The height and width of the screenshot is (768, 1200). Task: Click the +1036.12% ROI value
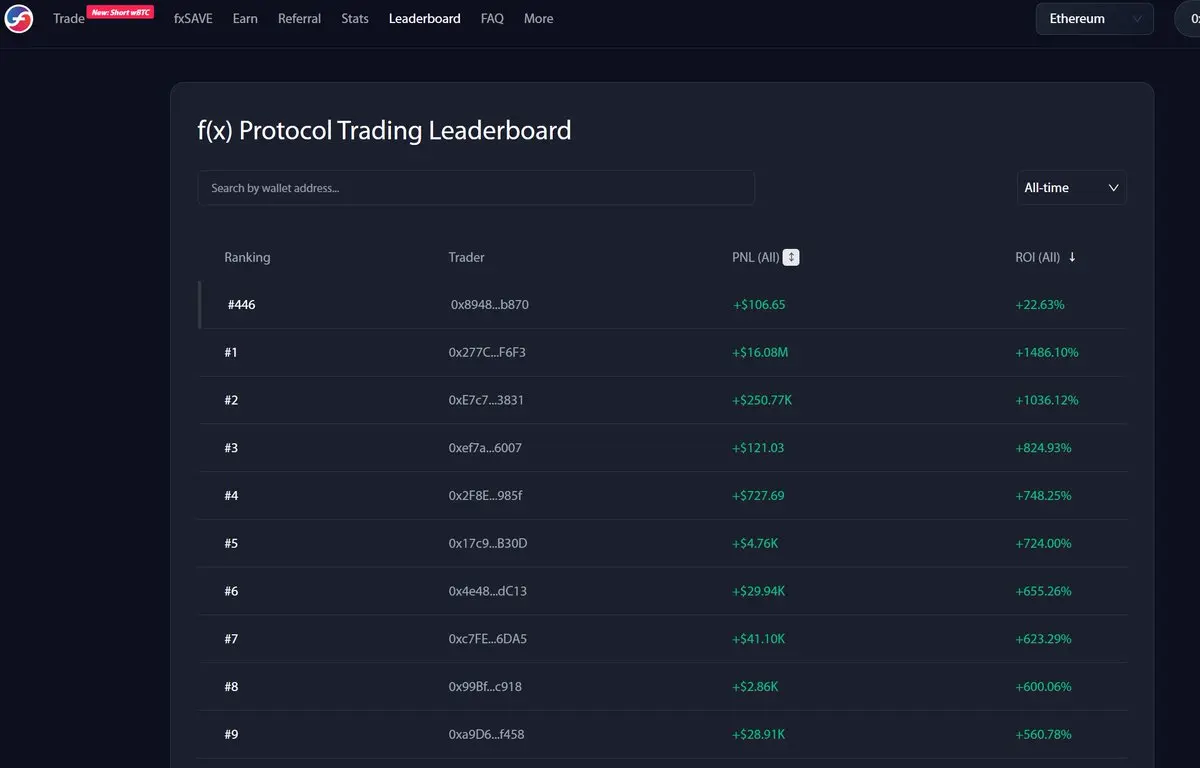[1047, 400]
